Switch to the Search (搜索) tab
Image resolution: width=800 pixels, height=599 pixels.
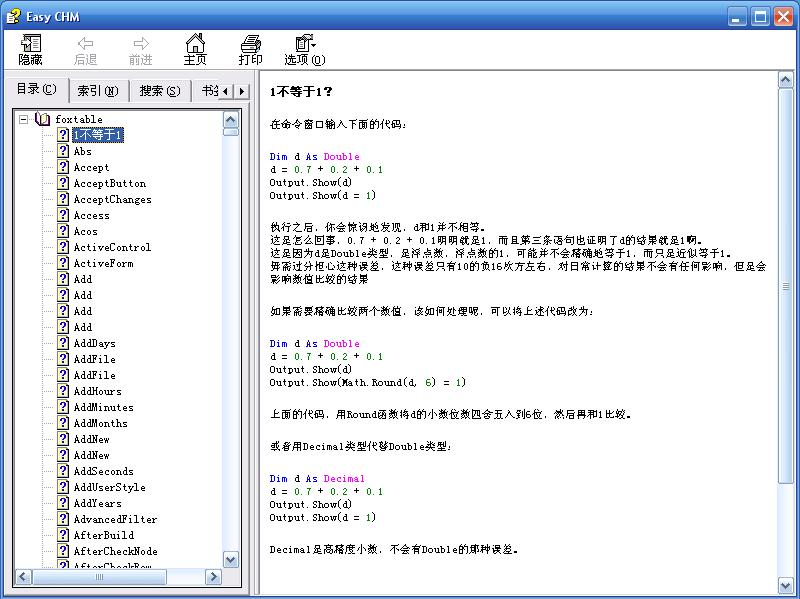pos(160,91)
